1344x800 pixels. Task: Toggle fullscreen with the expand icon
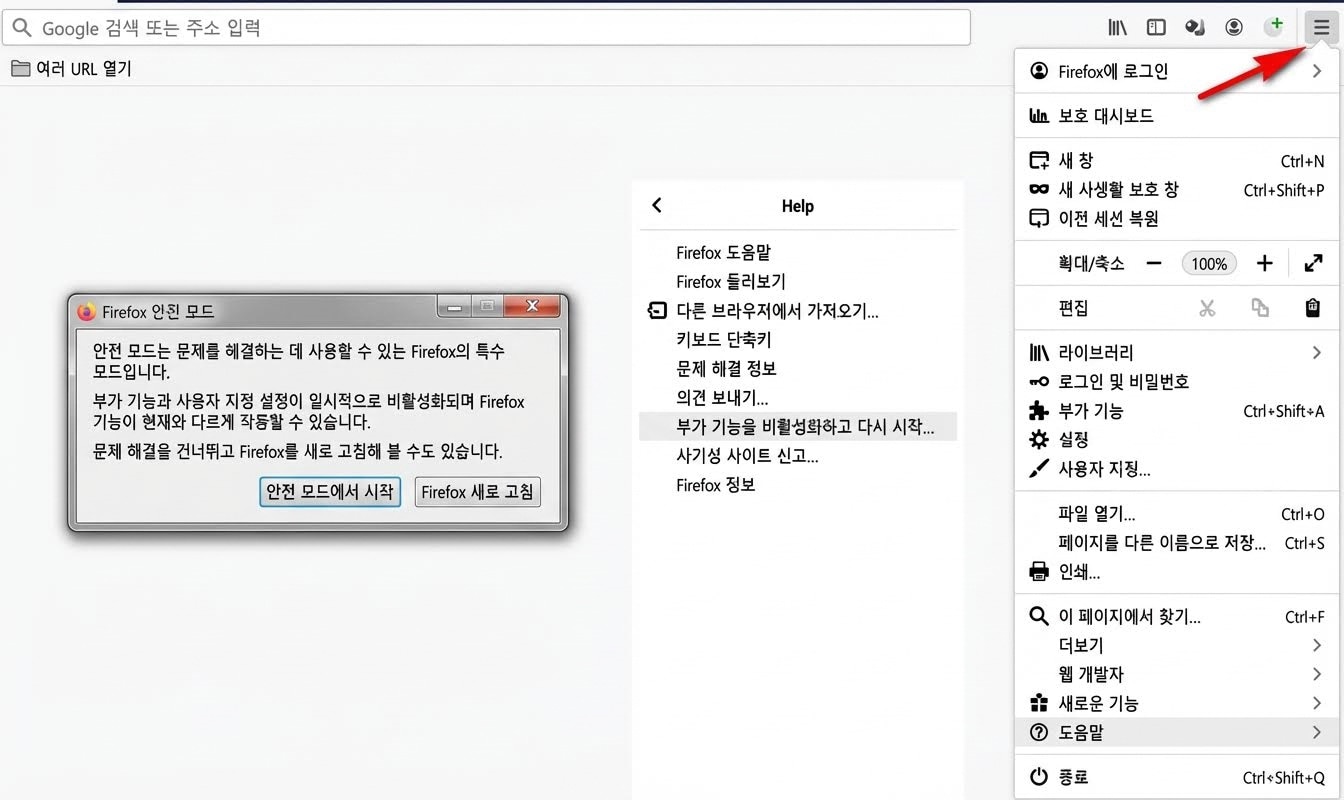click(x=1313, y=263)
